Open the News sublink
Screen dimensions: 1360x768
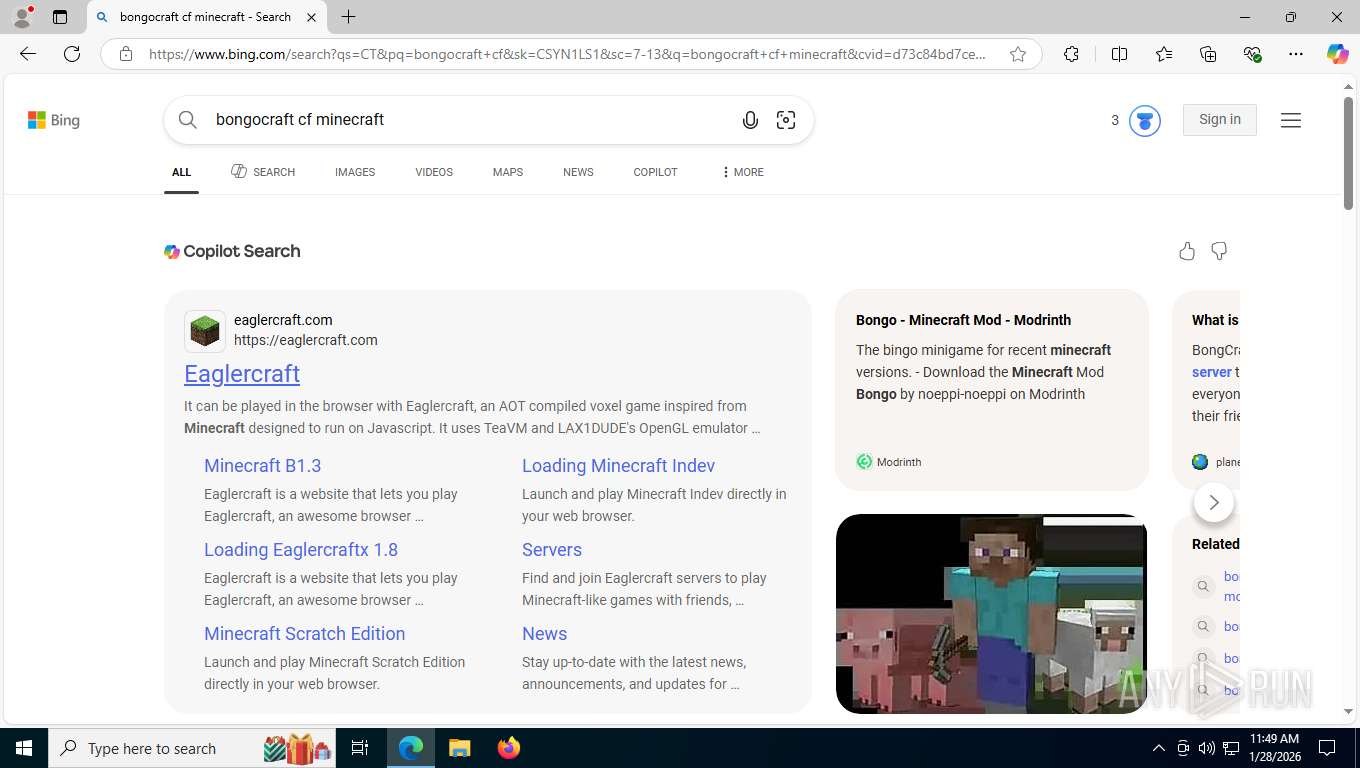click(544, 634)
